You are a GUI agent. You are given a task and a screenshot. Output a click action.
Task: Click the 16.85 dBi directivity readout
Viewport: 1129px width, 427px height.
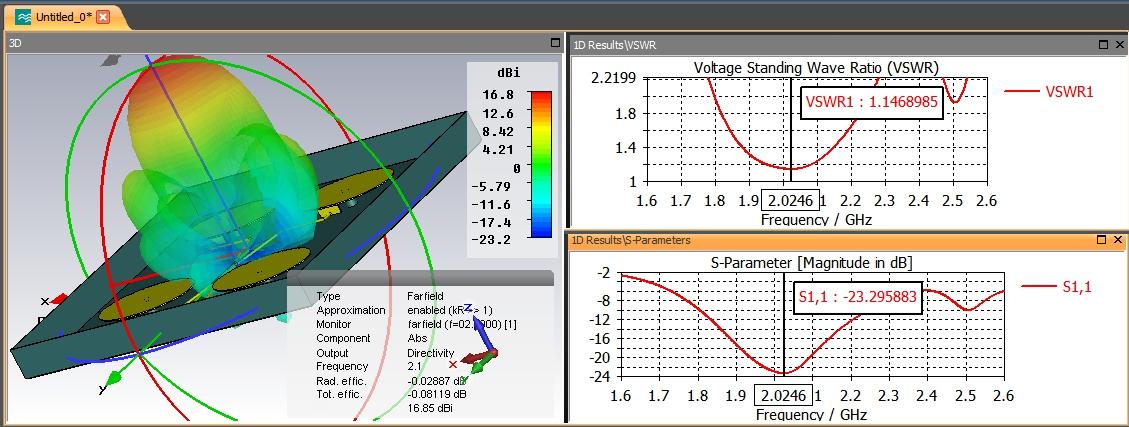pyautogui.click(x=430, y=408)
